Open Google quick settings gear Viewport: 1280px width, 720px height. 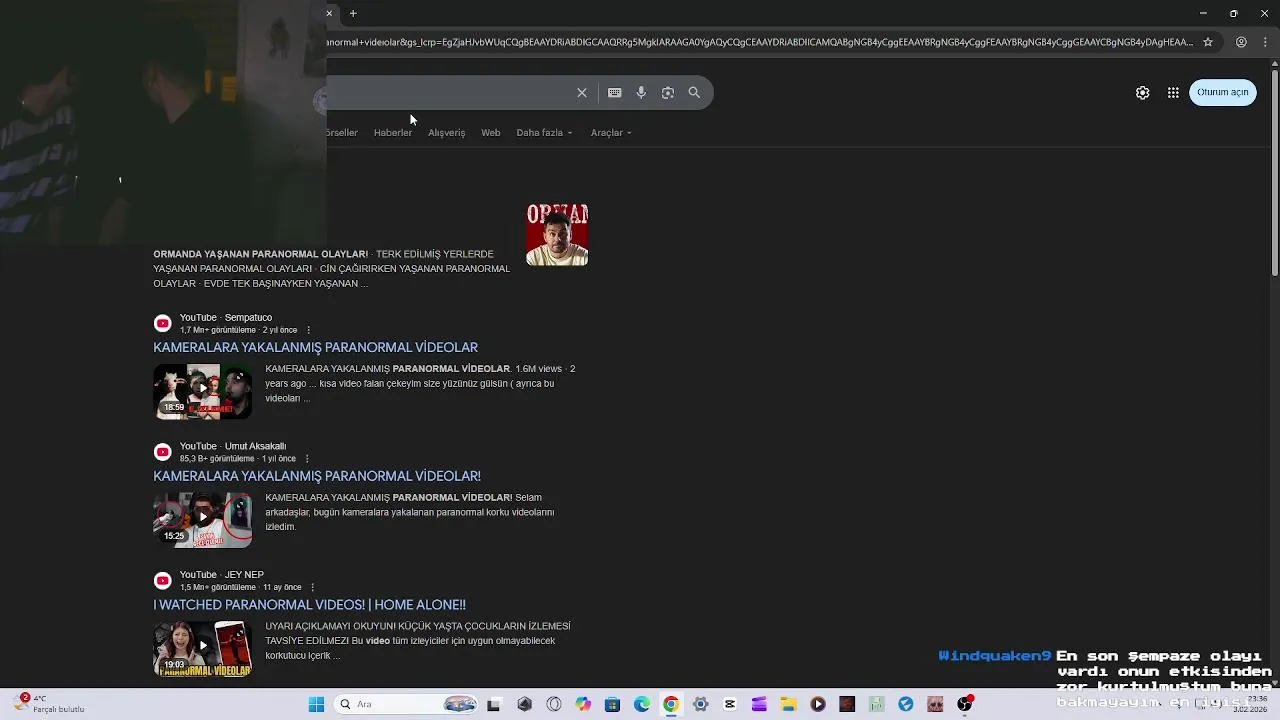pyautogui.click(x=1143, y=93)
